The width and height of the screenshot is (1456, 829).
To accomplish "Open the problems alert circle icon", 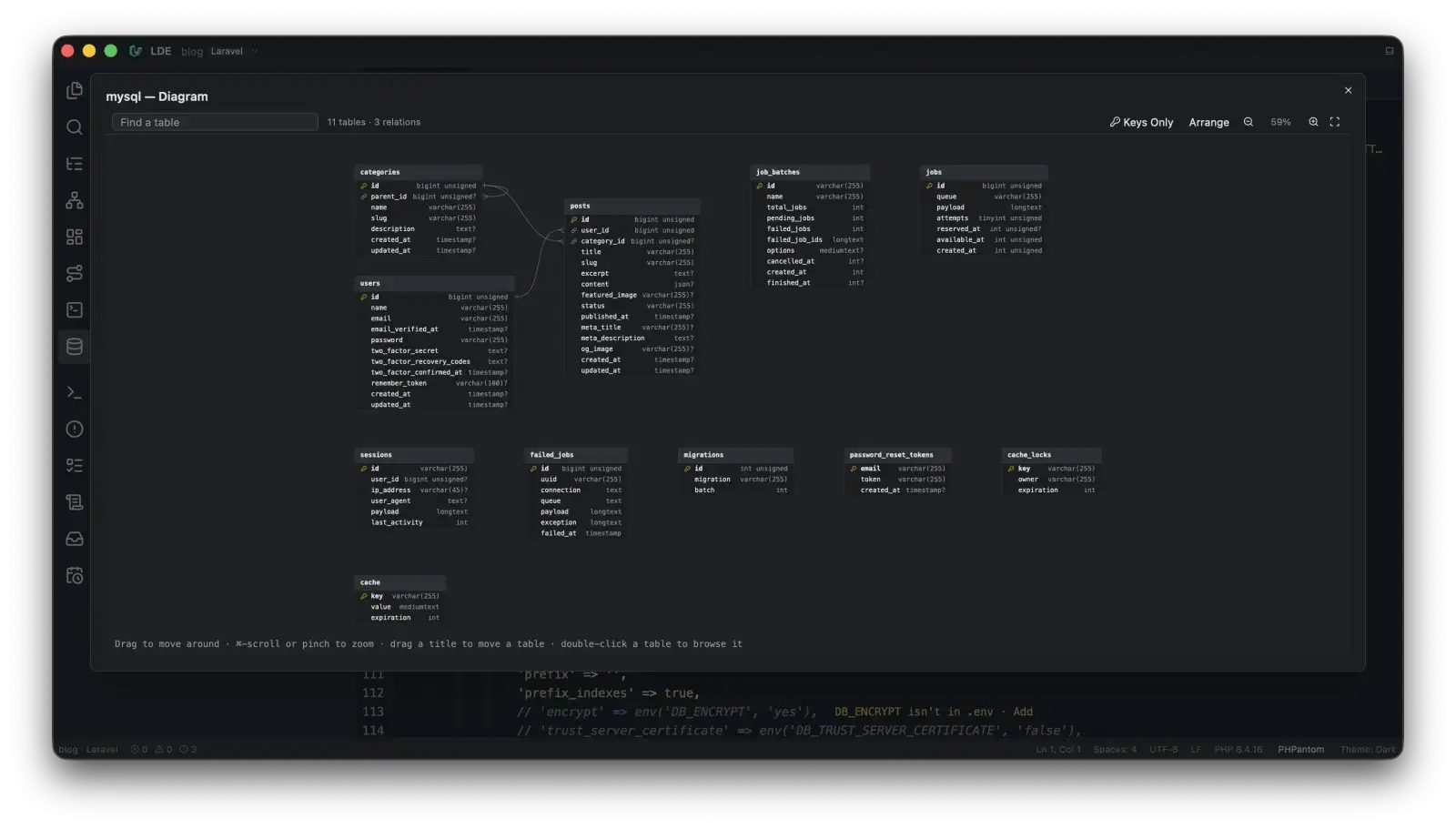I will point(75,429).
